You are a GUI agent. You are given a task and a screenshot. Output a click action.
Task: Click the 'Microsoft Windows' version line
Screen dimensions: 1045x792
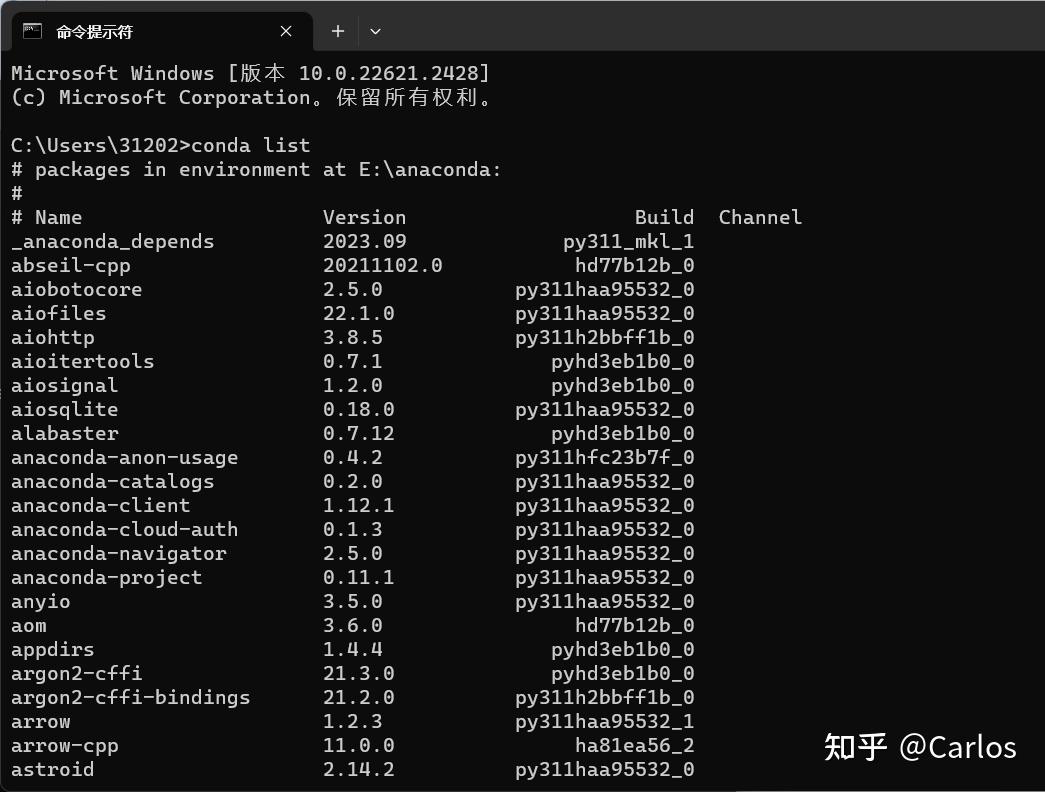click(250, 73)
